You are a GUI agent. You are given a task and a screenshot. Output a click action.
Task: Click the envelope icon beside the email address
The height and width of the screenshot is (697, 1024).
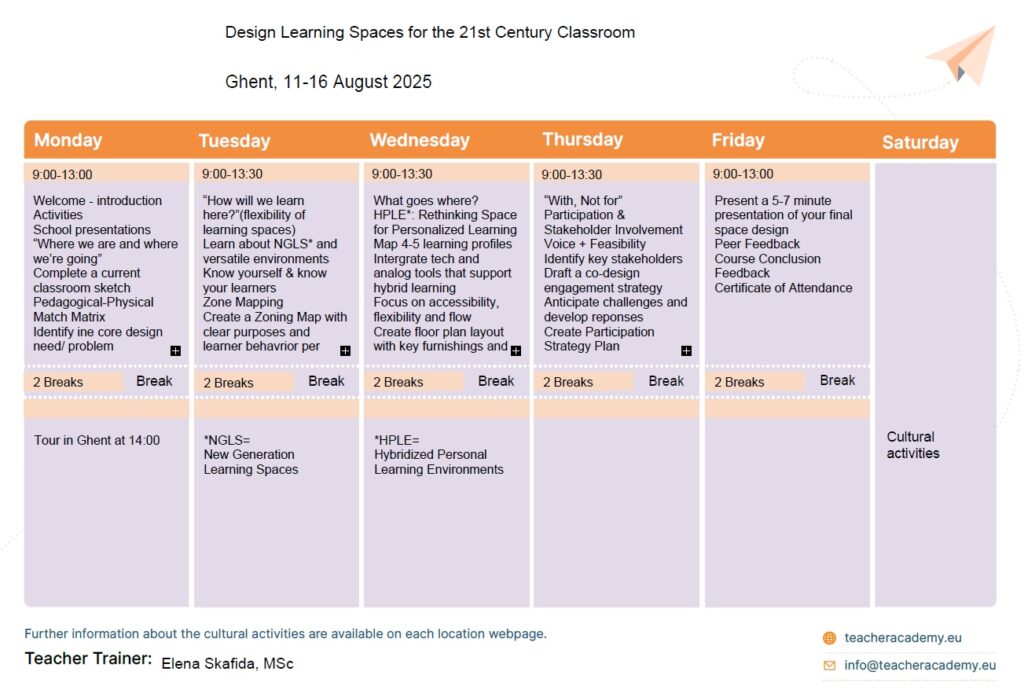(829, 665)
